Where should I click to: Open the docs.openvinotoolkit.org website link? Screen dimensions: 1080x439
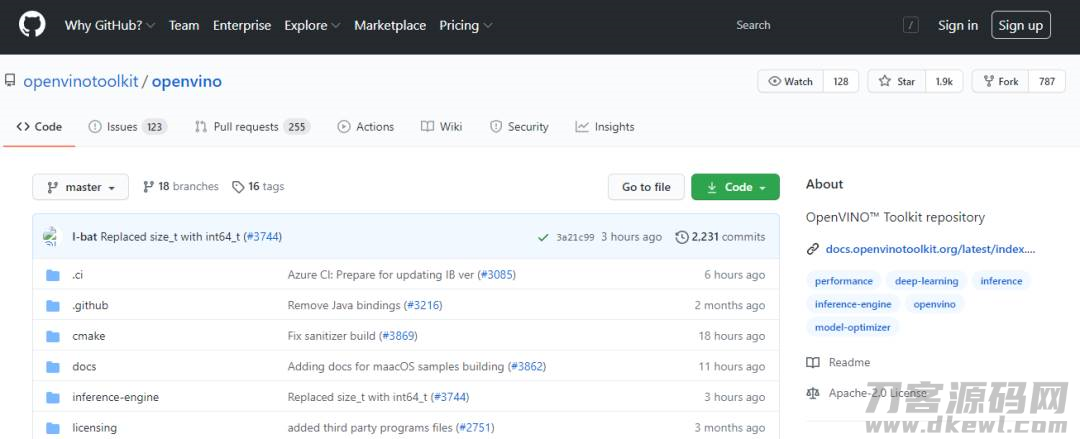click(931, 249)
